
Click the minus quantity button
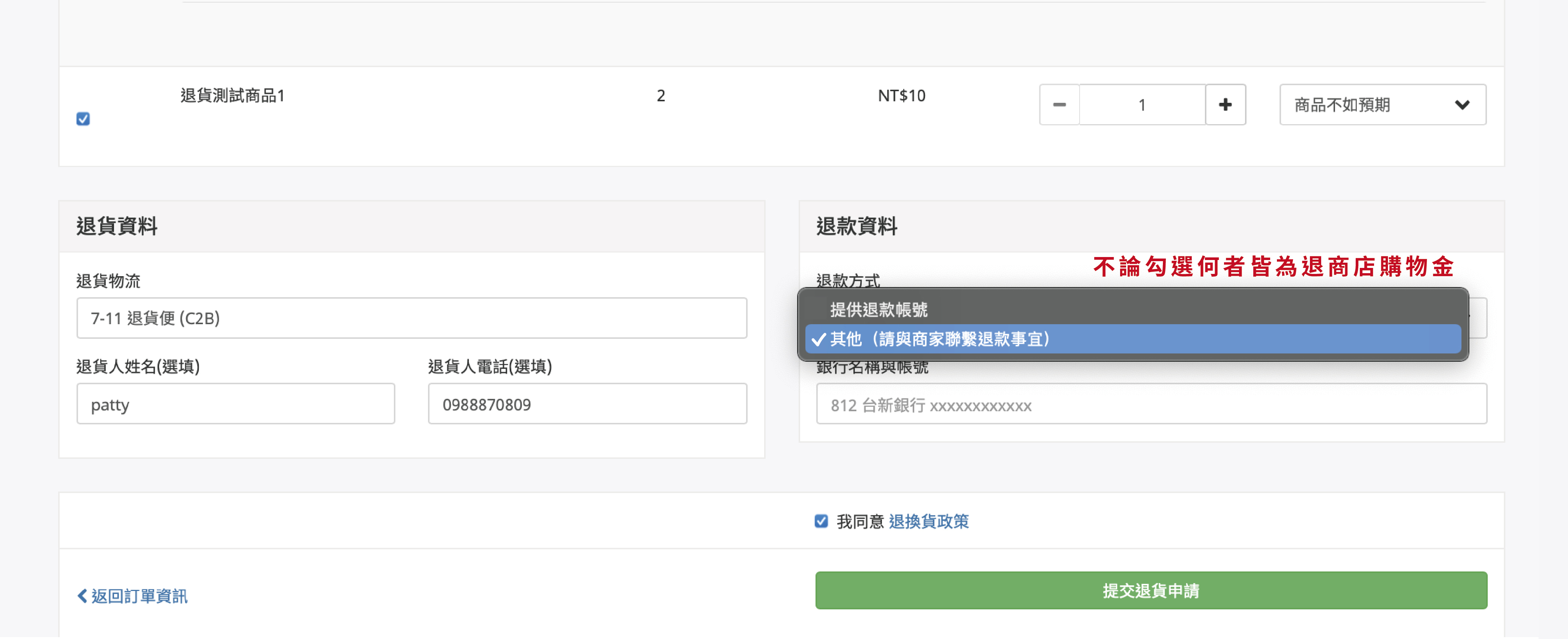click(1059, 105)
